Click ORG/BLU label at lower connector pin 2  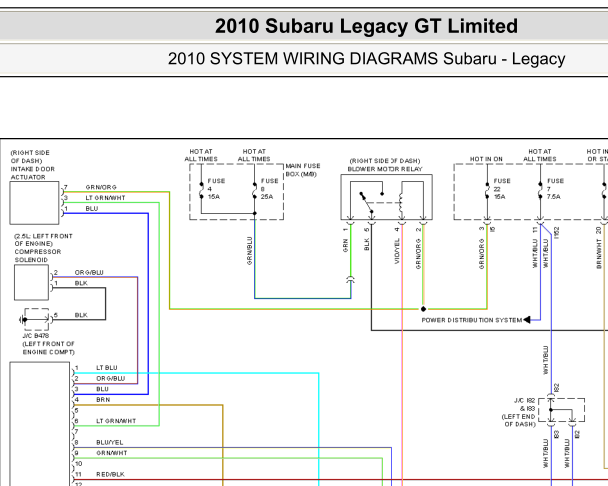111,379
